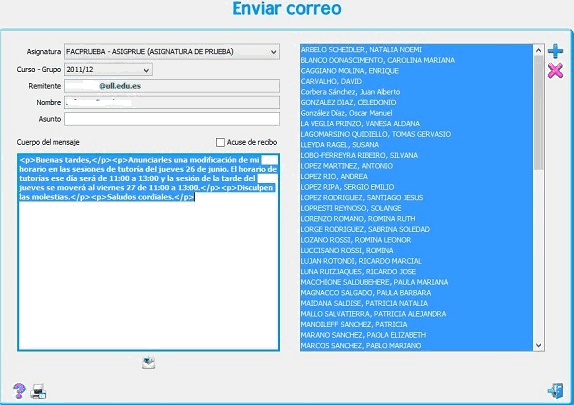
Task: Click the recipient list scroll-up arrow
Action: (x=538, y=50)
